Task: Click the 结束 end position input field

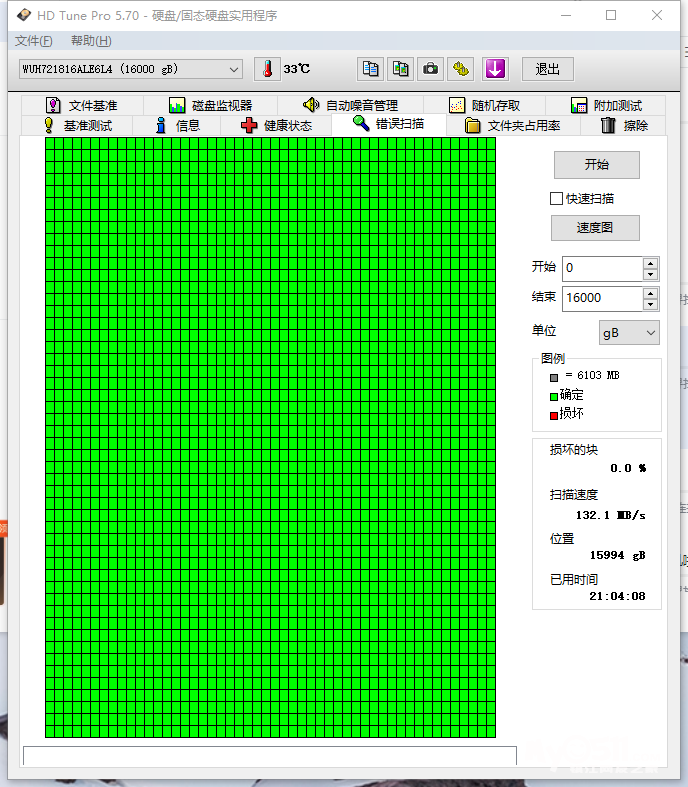Action: tap(600, 298)
